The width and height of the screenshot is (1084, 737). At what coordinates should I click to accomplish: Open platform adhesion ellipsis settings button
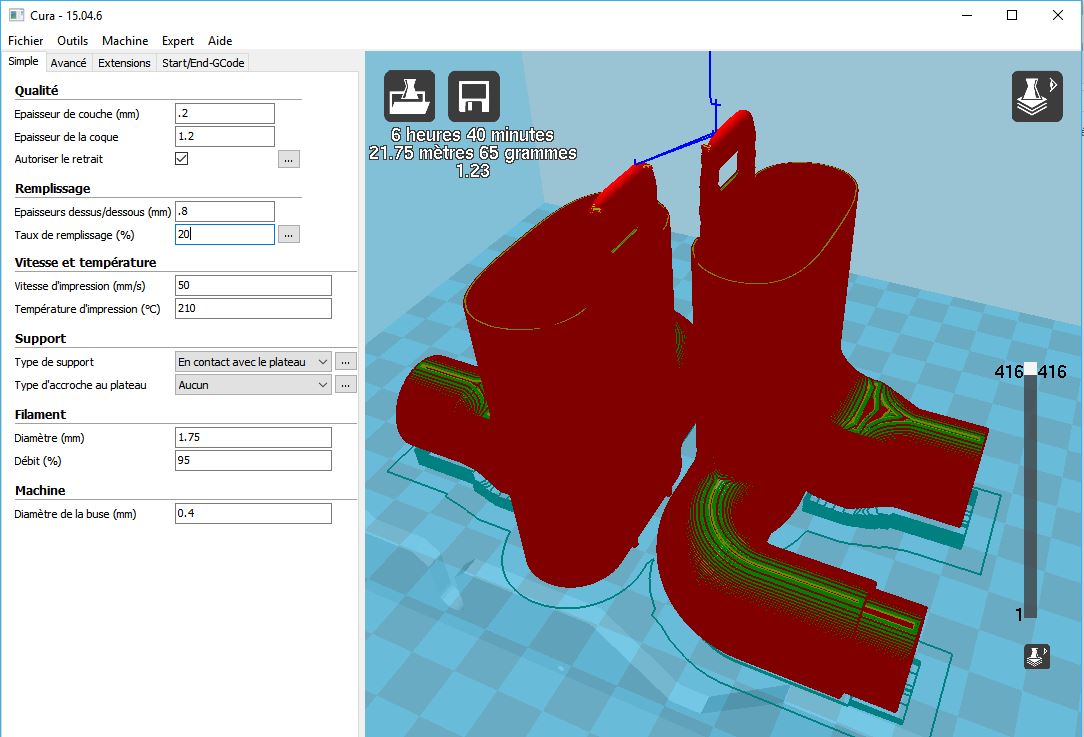point(346,385)
